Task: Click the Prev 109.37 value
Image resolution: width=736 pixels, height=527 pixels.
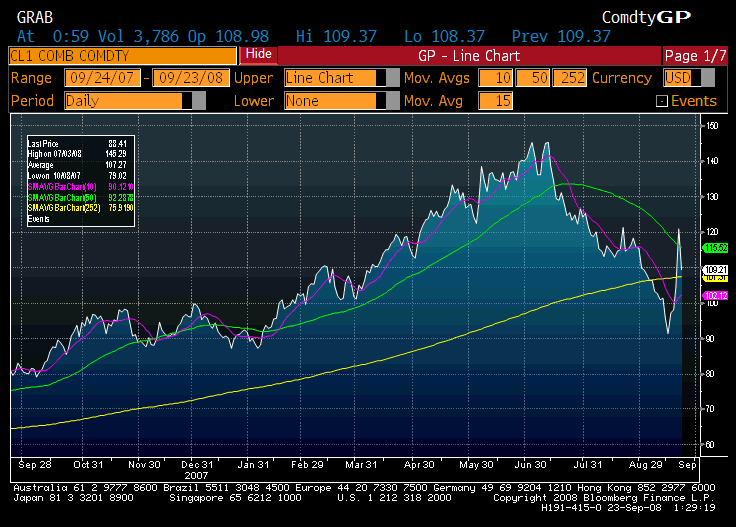Action: pyautogui.click(x=561, y=36)
